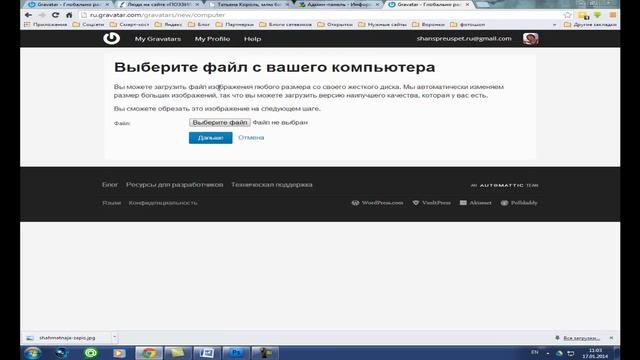Open the My Profile menu

212,39
